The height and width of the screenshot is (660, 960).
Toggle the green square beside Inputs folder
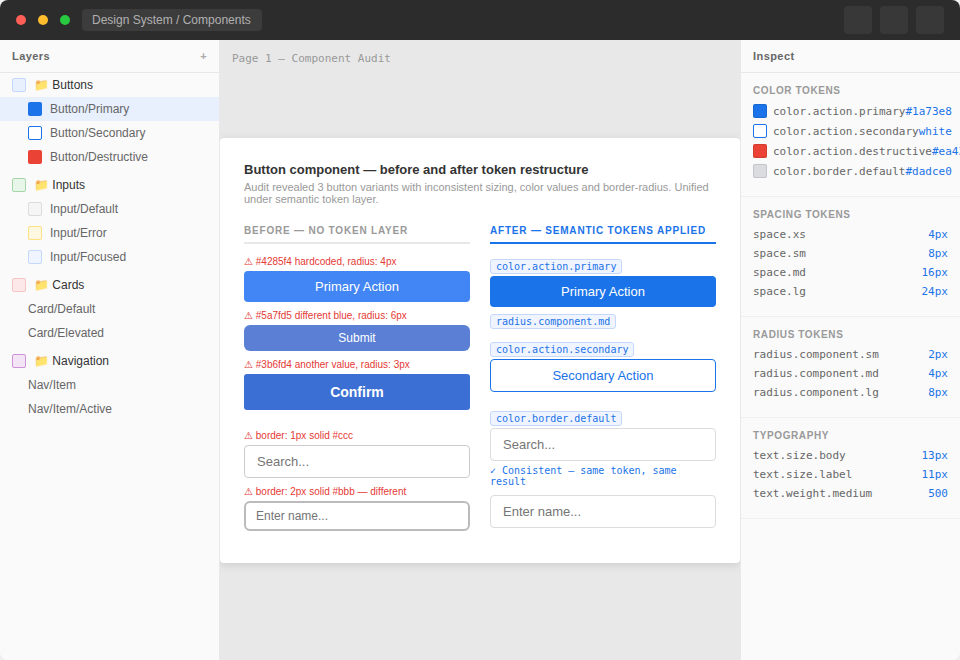19,185
